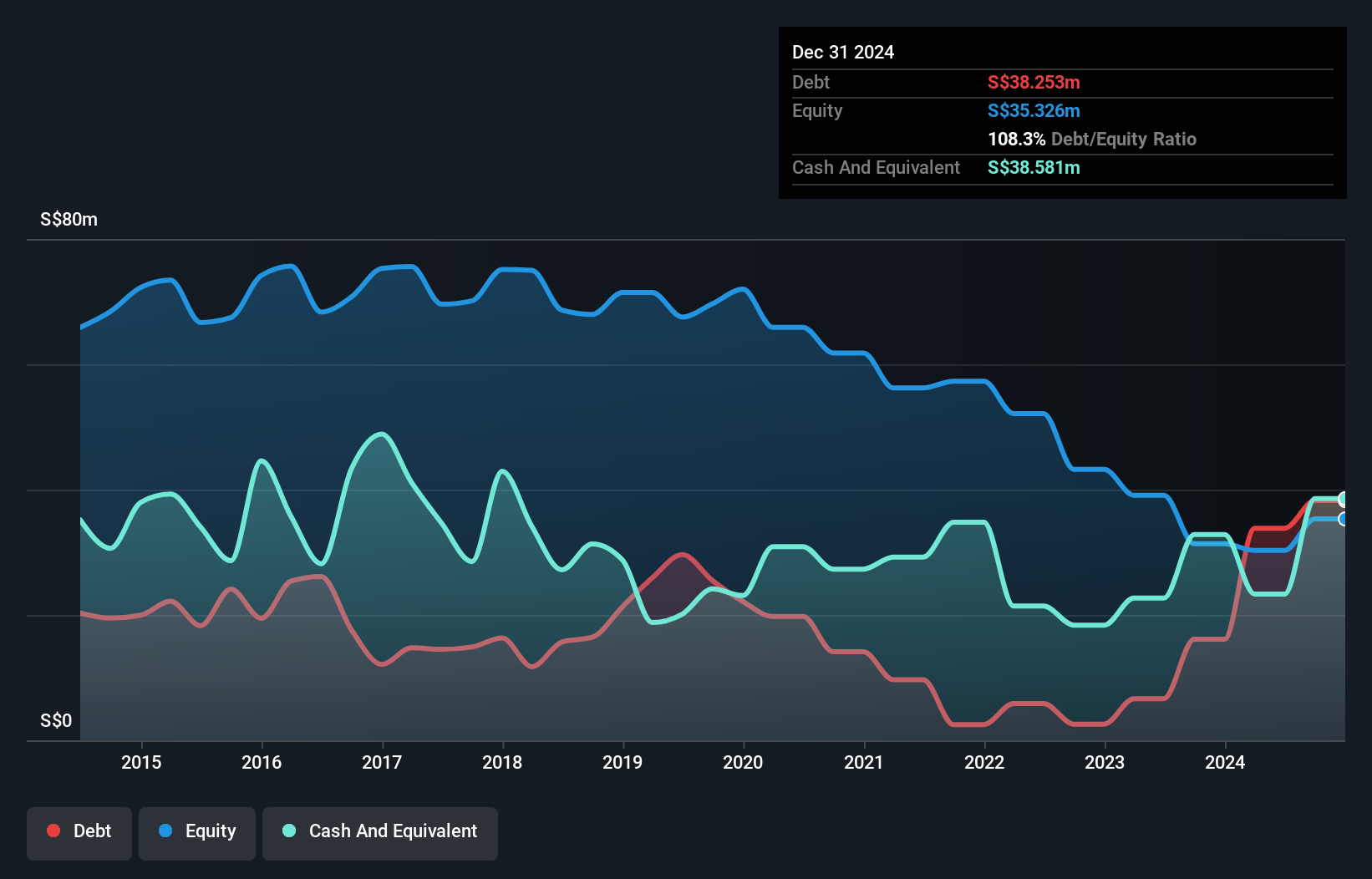Click the Equity endpoint marker on chart

(x=1344, y=519)
